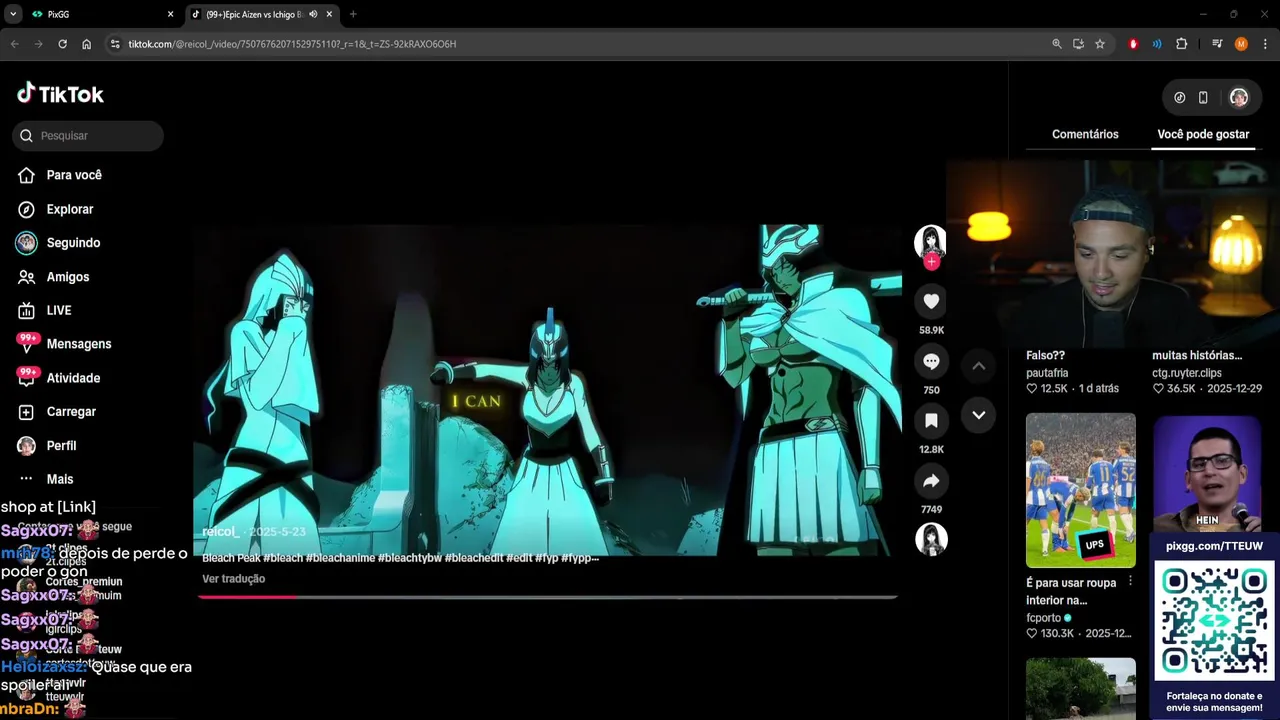Open the Chrome three-dot menu
1280x720 pixels.
click(x=1265, y=44)
